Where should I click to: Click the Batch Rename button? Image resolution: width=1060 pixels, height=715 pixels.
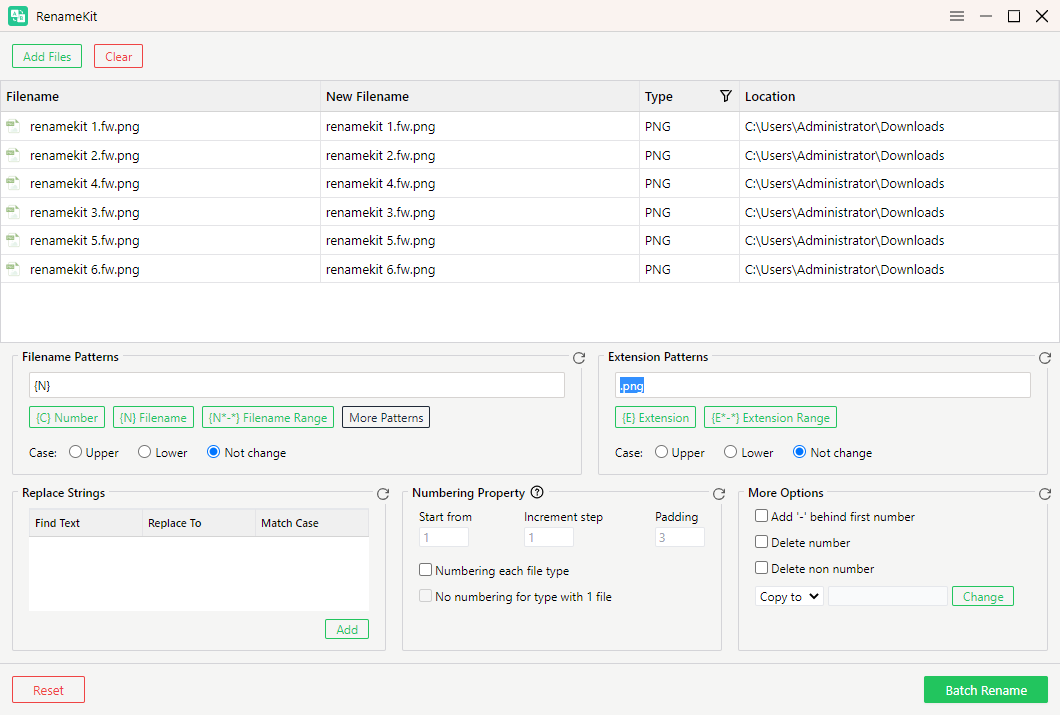(986, 690)
